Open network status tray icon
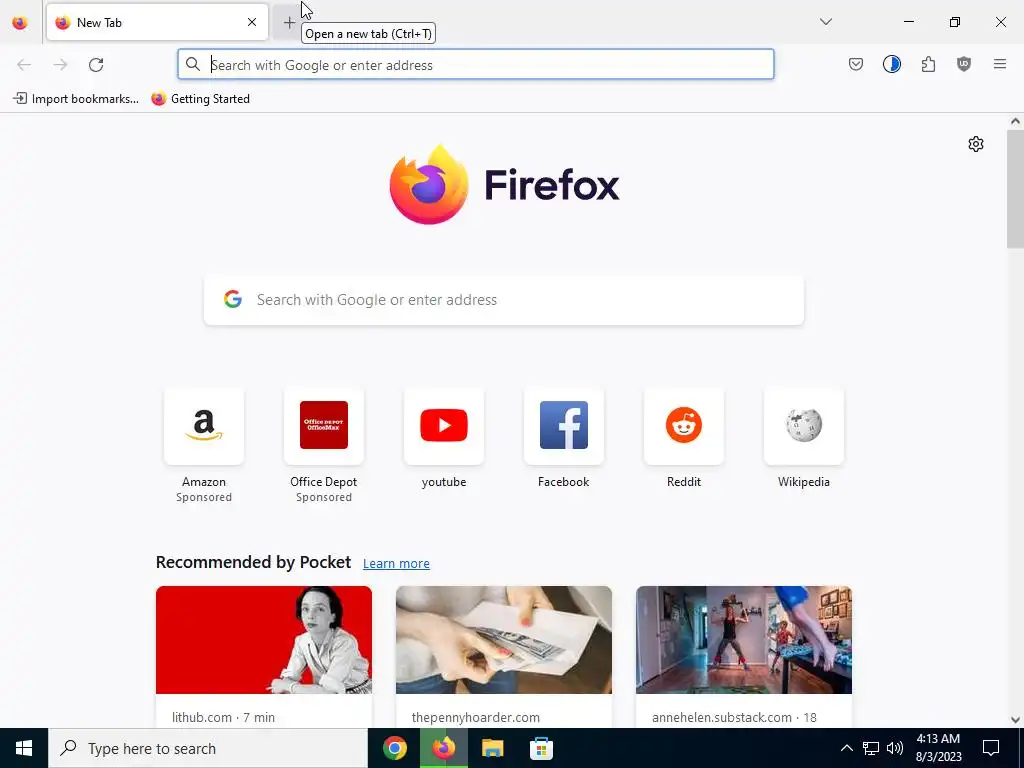 [x=871, y=748]
